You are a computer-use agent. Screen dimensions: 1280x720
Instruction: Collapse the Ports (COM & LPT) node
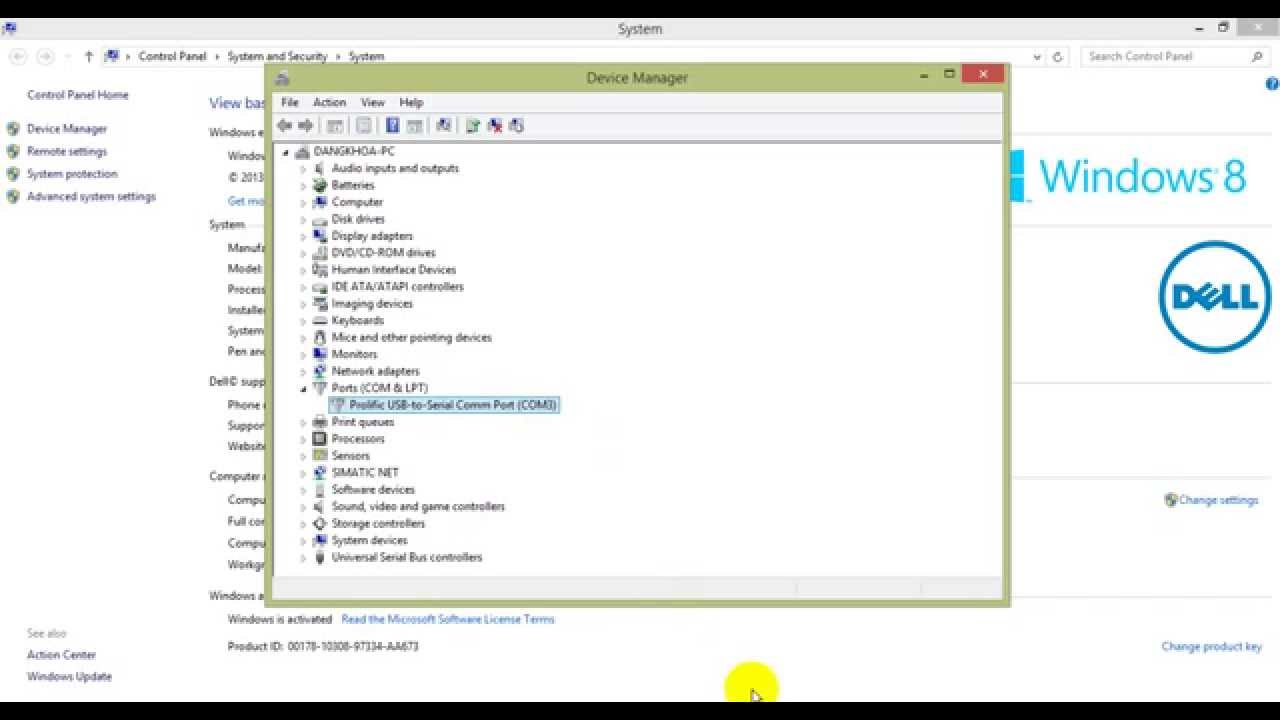[303, 388]
